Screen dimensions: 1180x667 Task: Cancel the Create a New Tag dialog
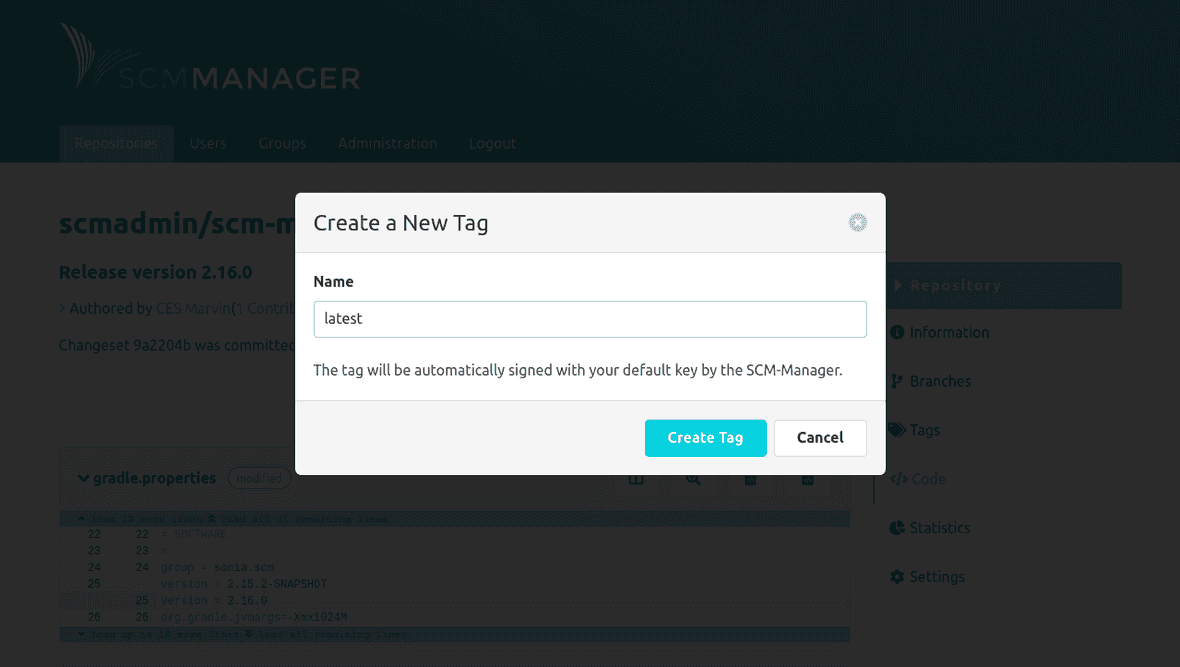[x=820, y=438]
